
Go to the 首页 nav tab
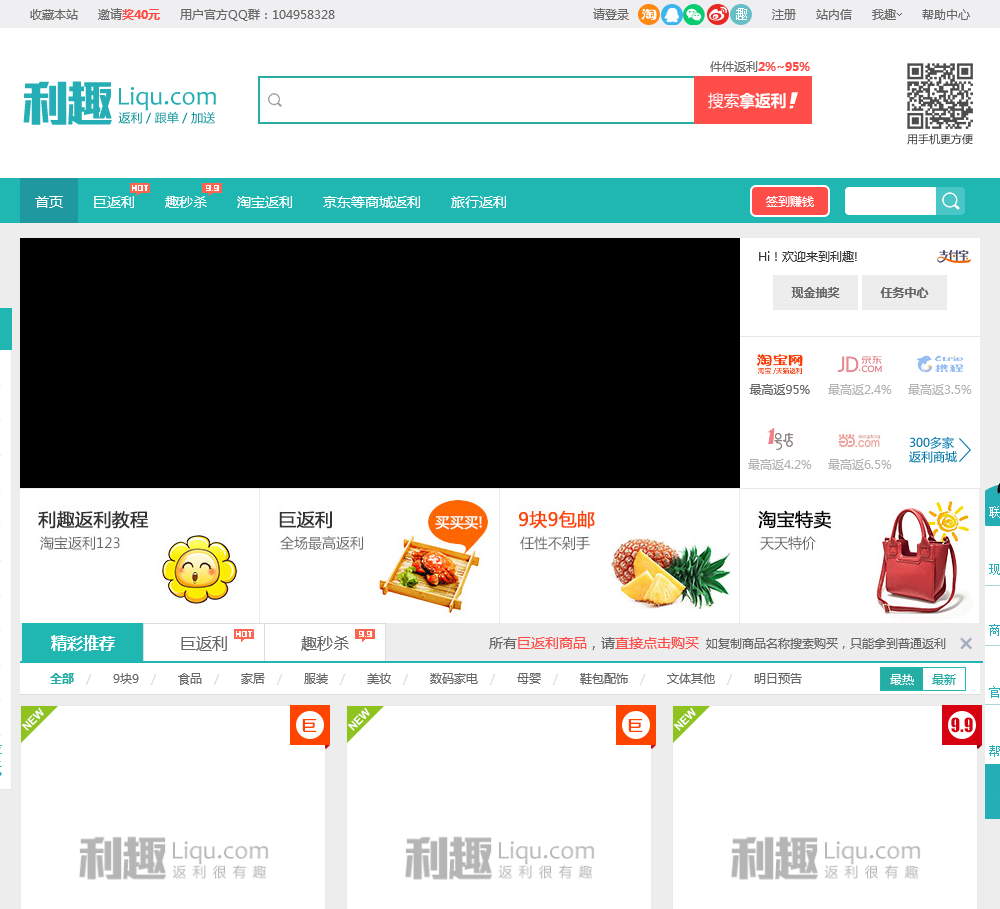point(49,201)
